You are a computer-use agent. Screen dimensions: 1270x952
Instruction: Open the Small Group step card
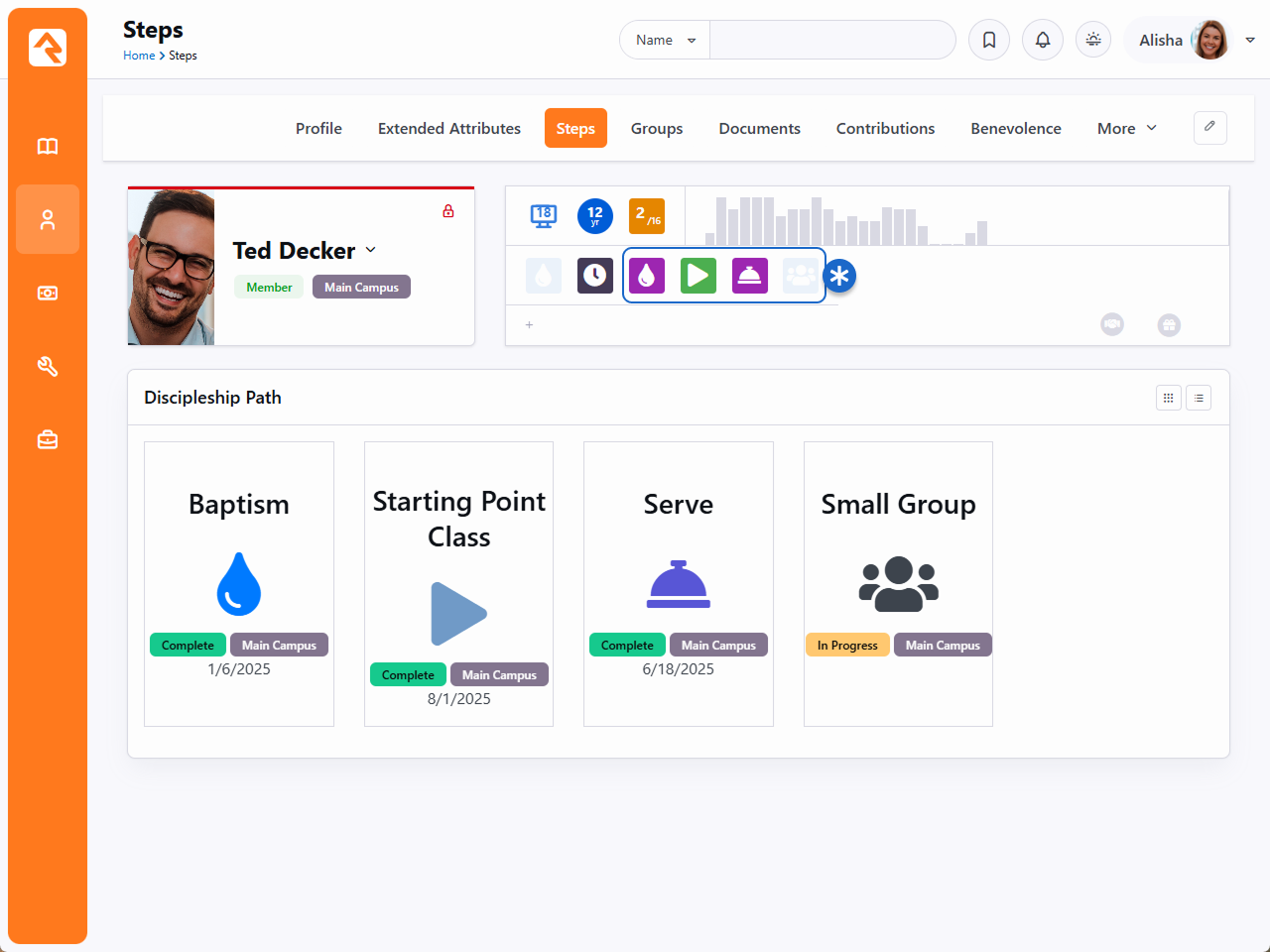[898, 583]
